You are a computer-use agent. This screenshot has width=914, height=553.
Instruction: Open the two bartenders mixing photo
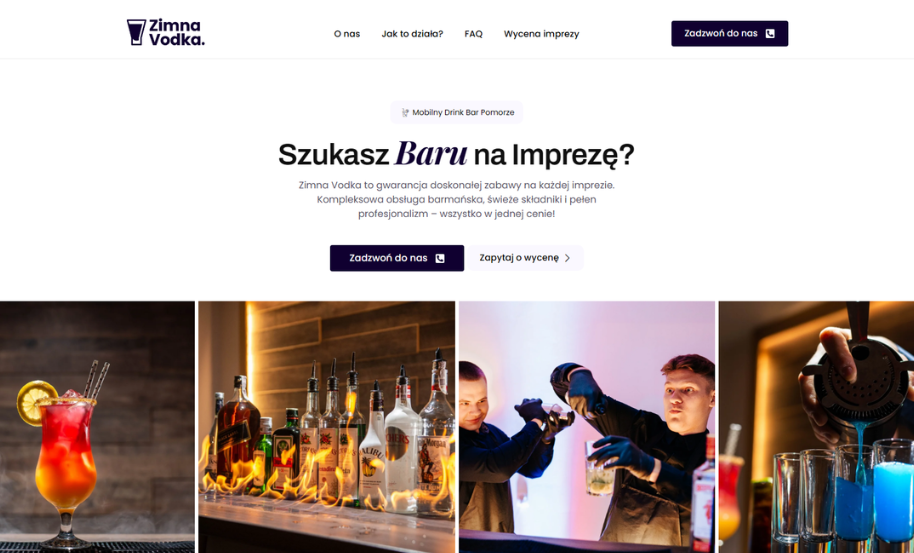tap(587, 427)
